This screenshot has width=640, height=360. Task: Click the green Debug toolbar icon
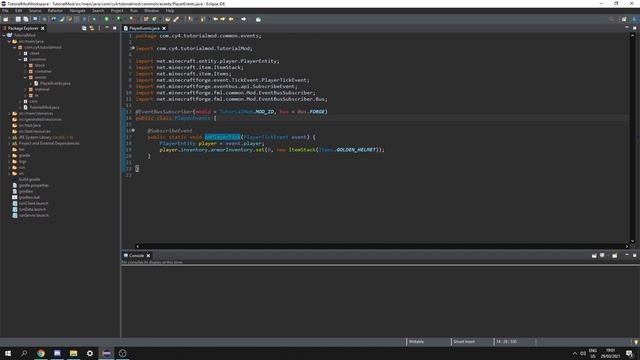click(94, 19)
